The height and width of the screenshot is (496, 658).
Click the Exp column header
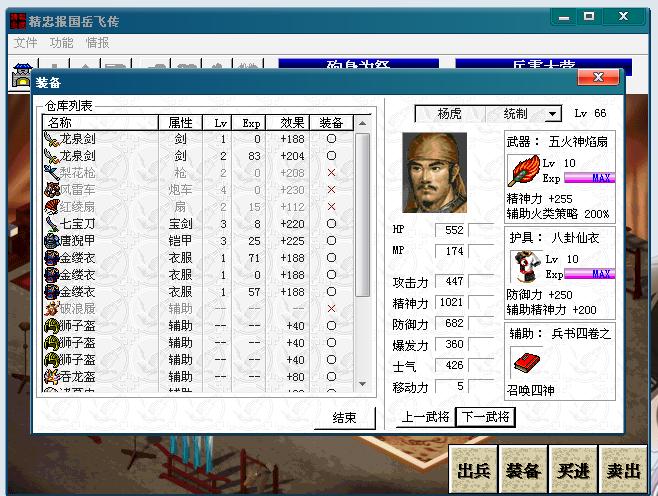(x=248, y=123)
